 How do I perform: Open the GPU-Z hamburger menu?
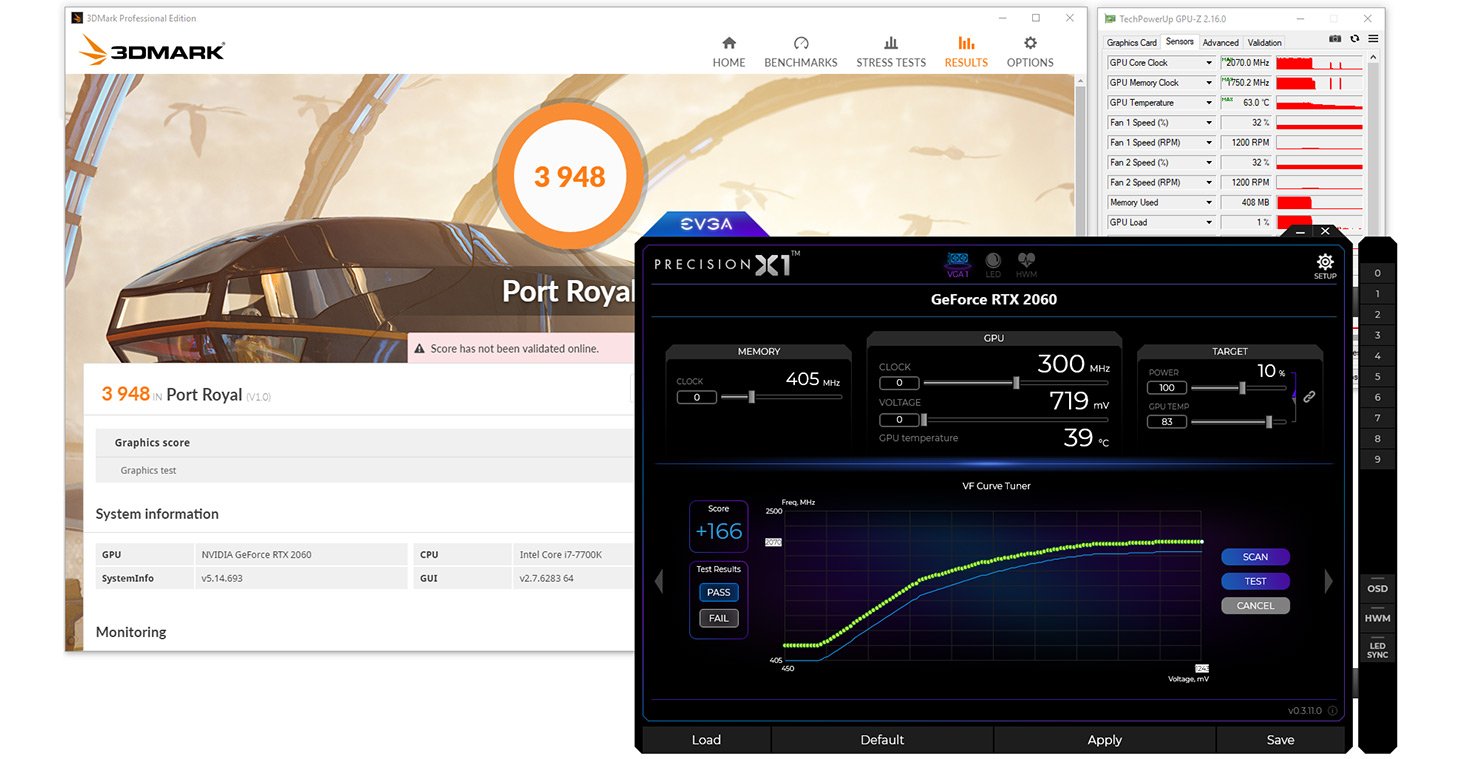(x=1372, y=39)
